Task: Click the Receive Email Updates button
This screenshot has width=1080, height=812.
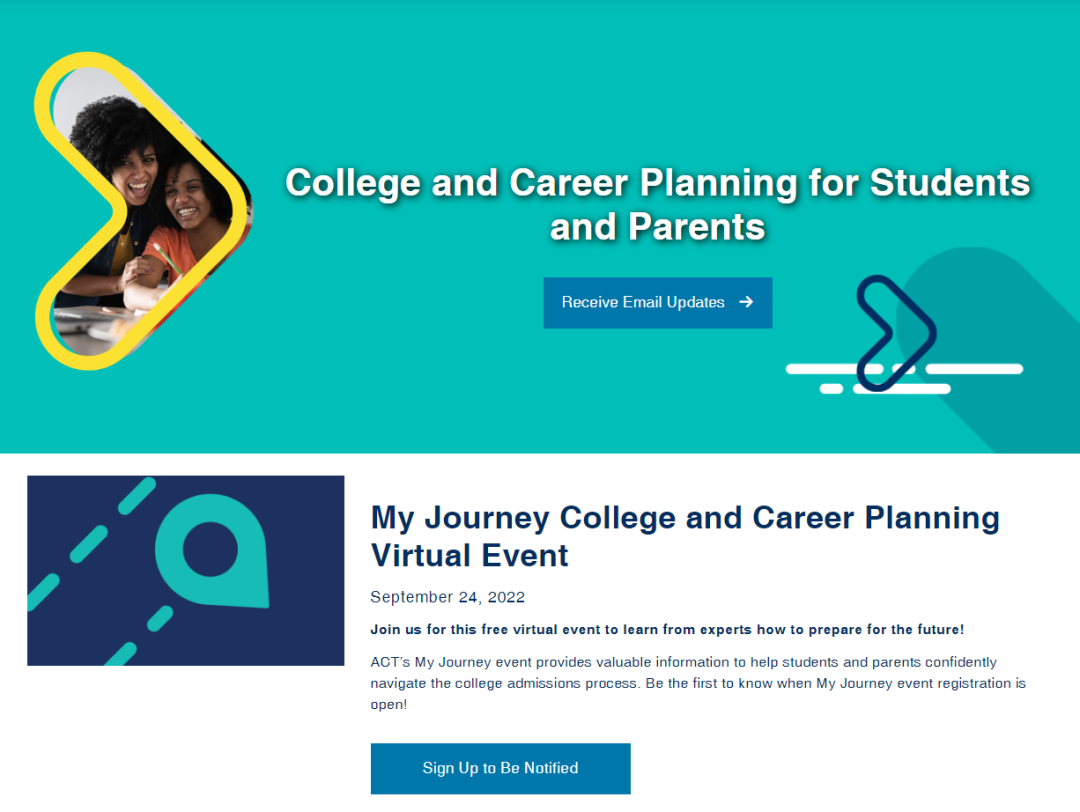Action: [x=643, y=302]
